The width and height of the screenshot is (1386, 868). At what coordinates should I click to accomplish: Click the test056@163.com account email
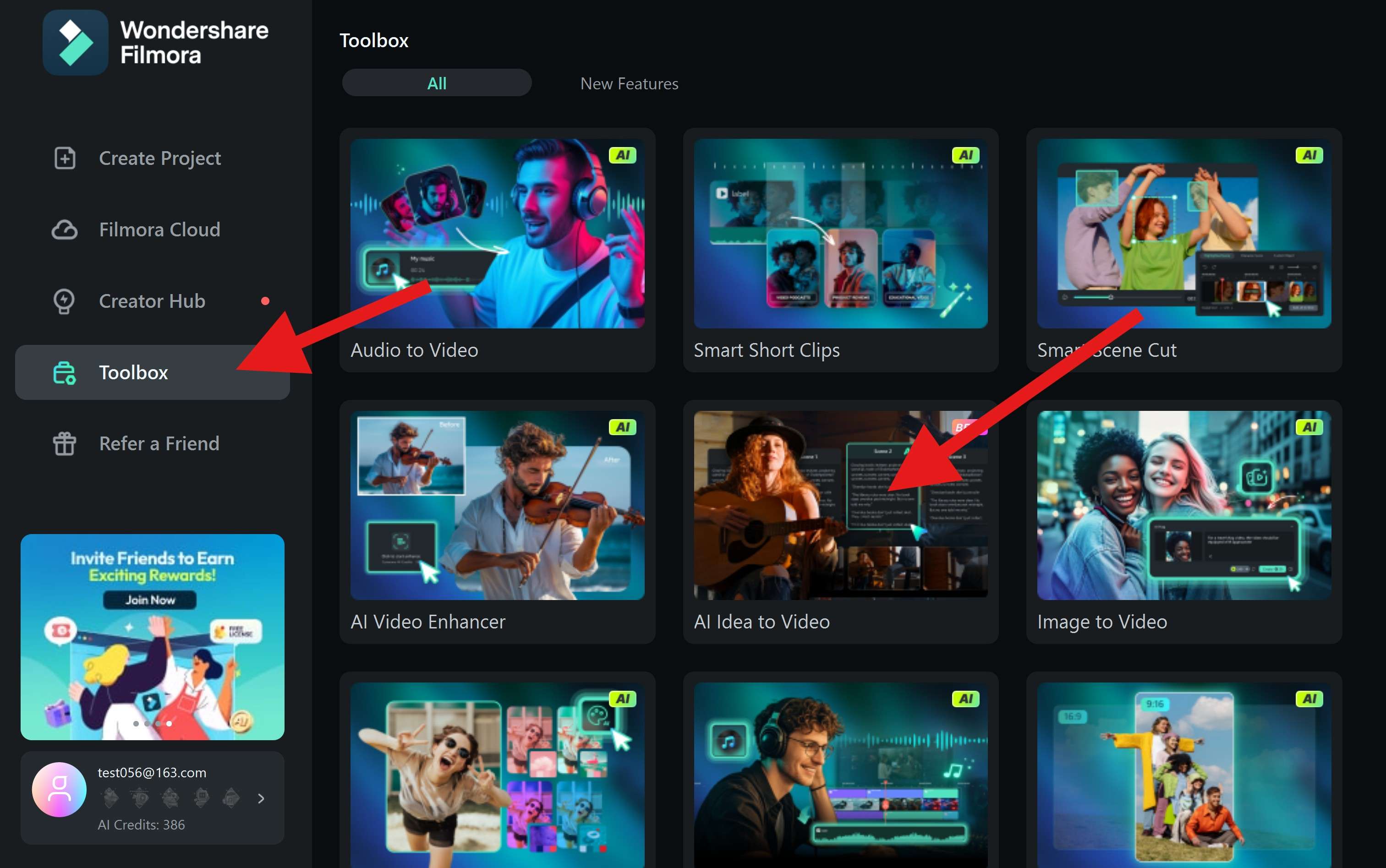152,773
